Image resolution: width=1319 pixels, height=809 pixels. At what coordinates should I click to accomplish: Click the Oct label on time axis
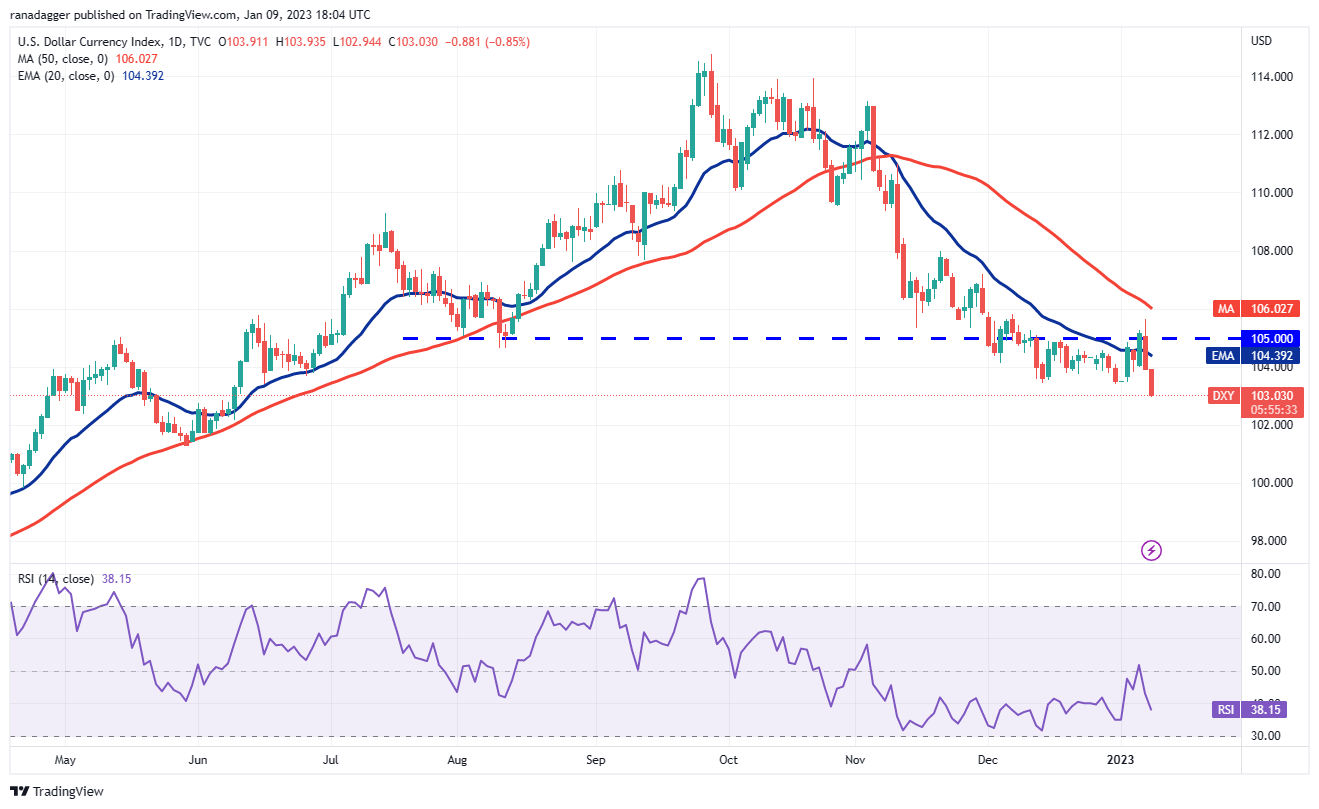[x=728, y=760]
